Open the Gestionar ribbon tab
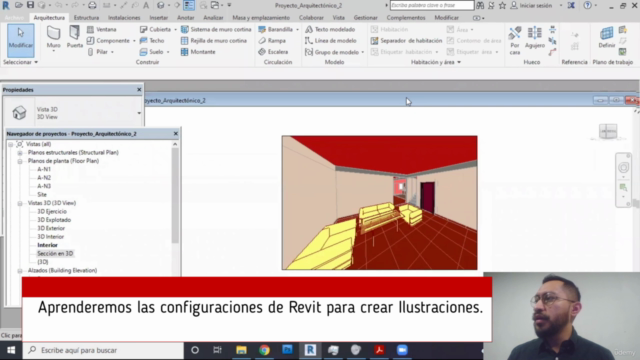Viewport: 640px width, 360px height. click(x=365, y=18)
